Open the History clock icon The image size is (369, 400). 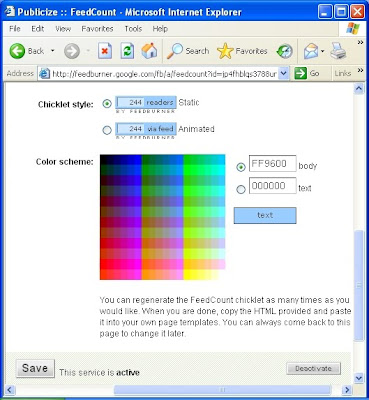coord(284,51)
